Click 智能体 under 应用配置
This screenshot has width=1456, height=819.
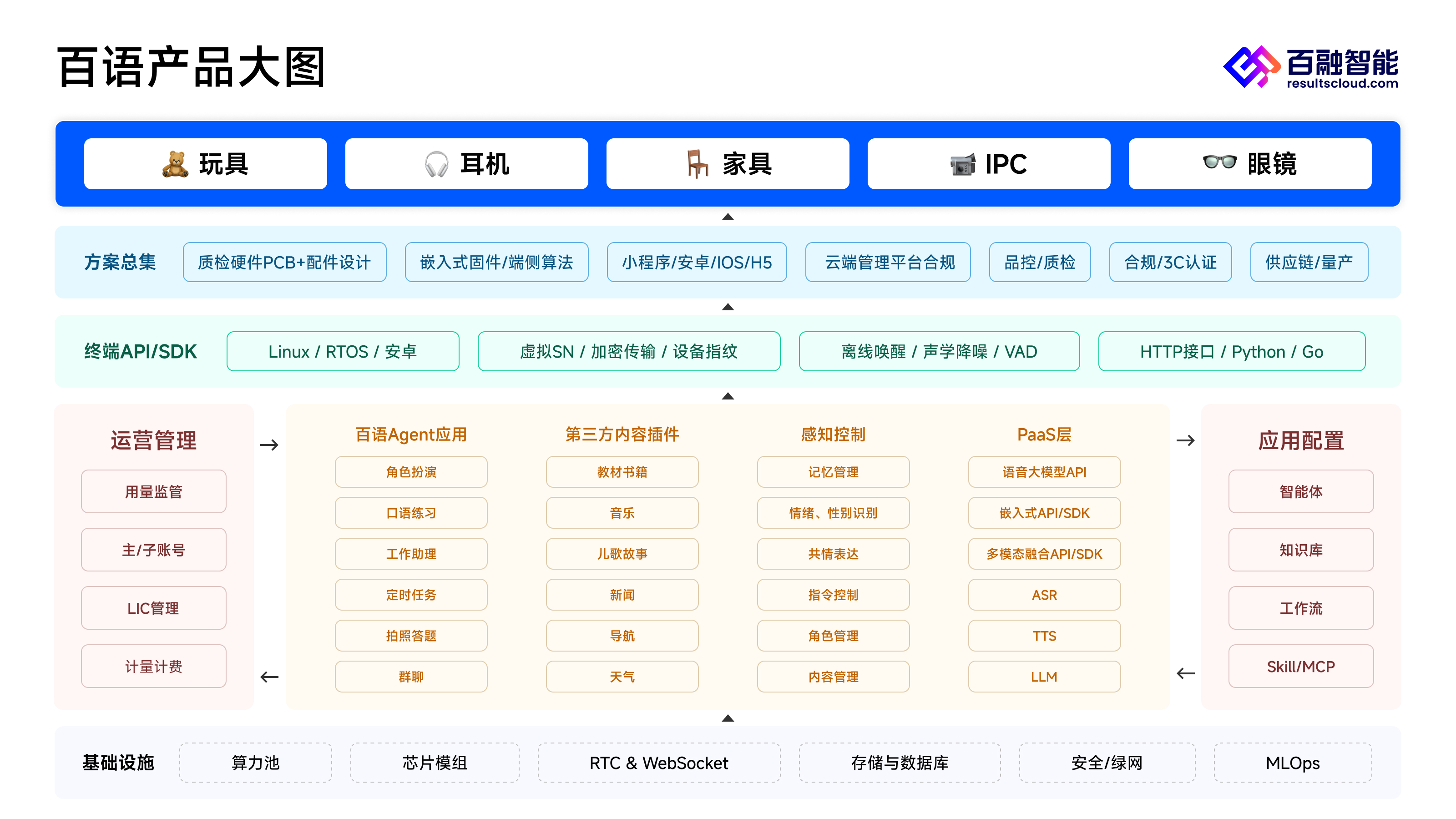[1301, 492]
